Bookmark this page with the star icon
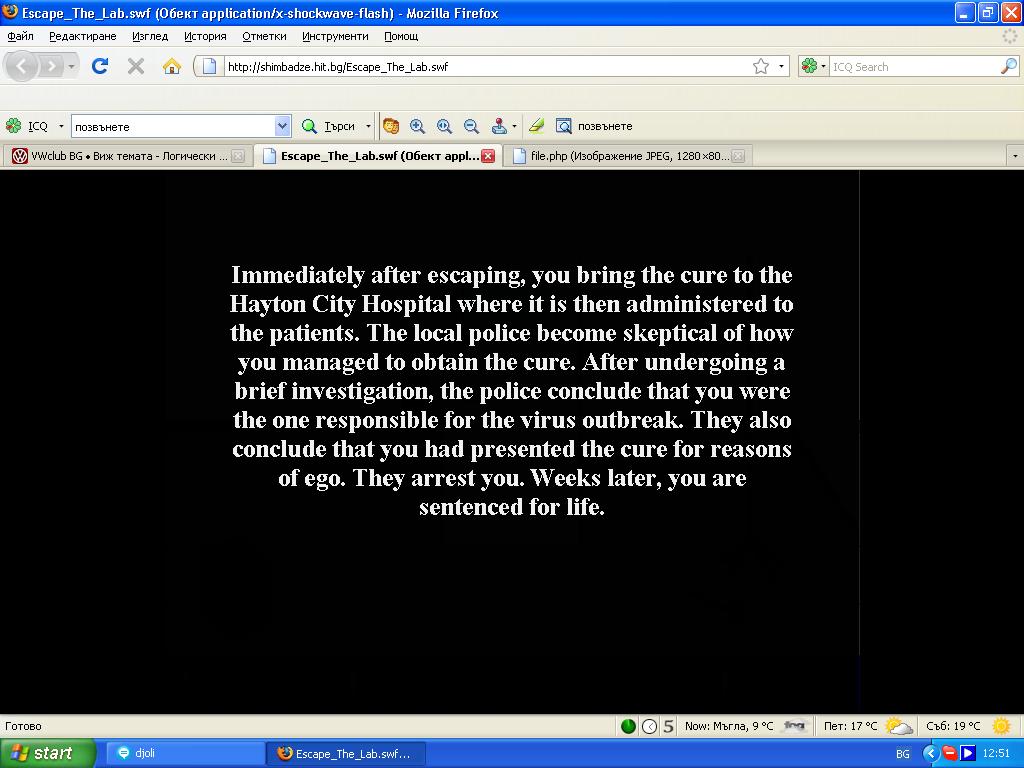The height and width of the screenshot is (768, 1024). pyautogui.click(x=761, y=66)
